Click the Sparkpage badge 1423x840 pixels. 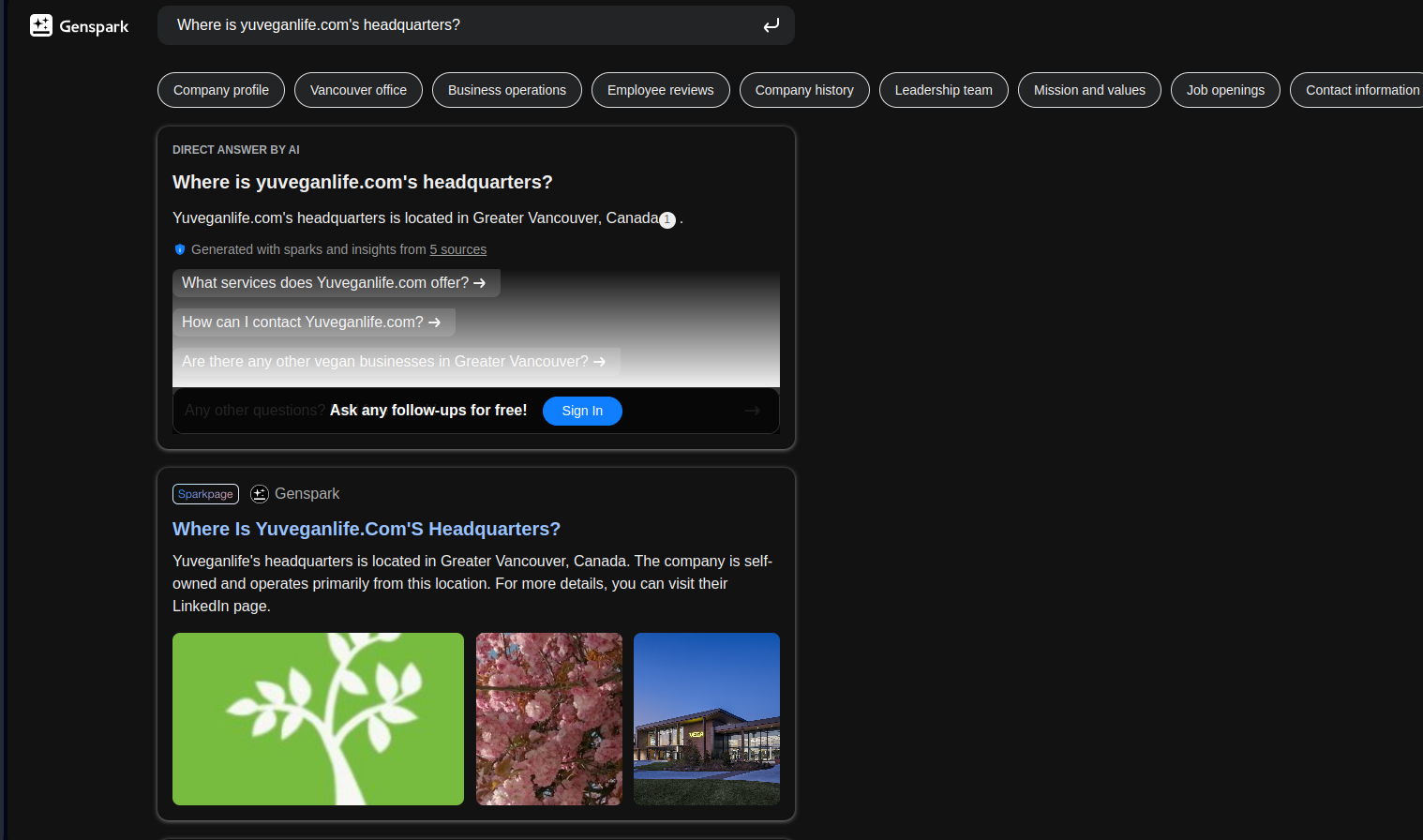(x=205, y=494)
